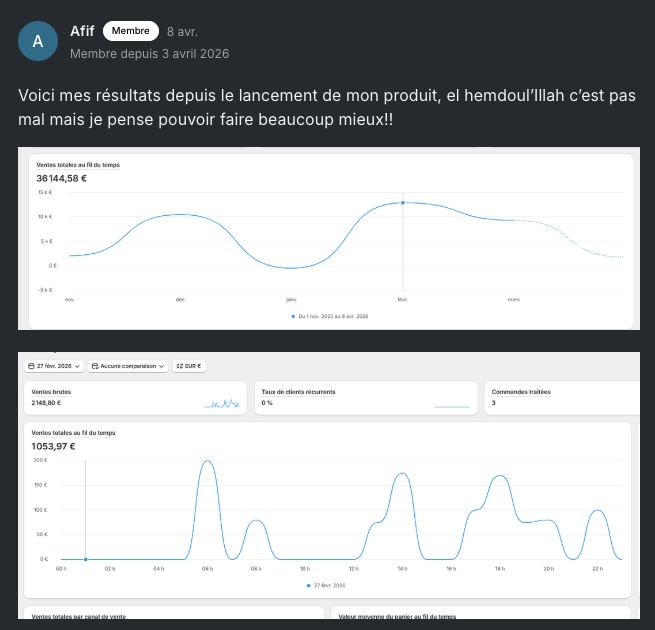Viewport: 655px width, 630px height.
Task: Click the Commandes traitées card title
Action: (x=521, y=392)
